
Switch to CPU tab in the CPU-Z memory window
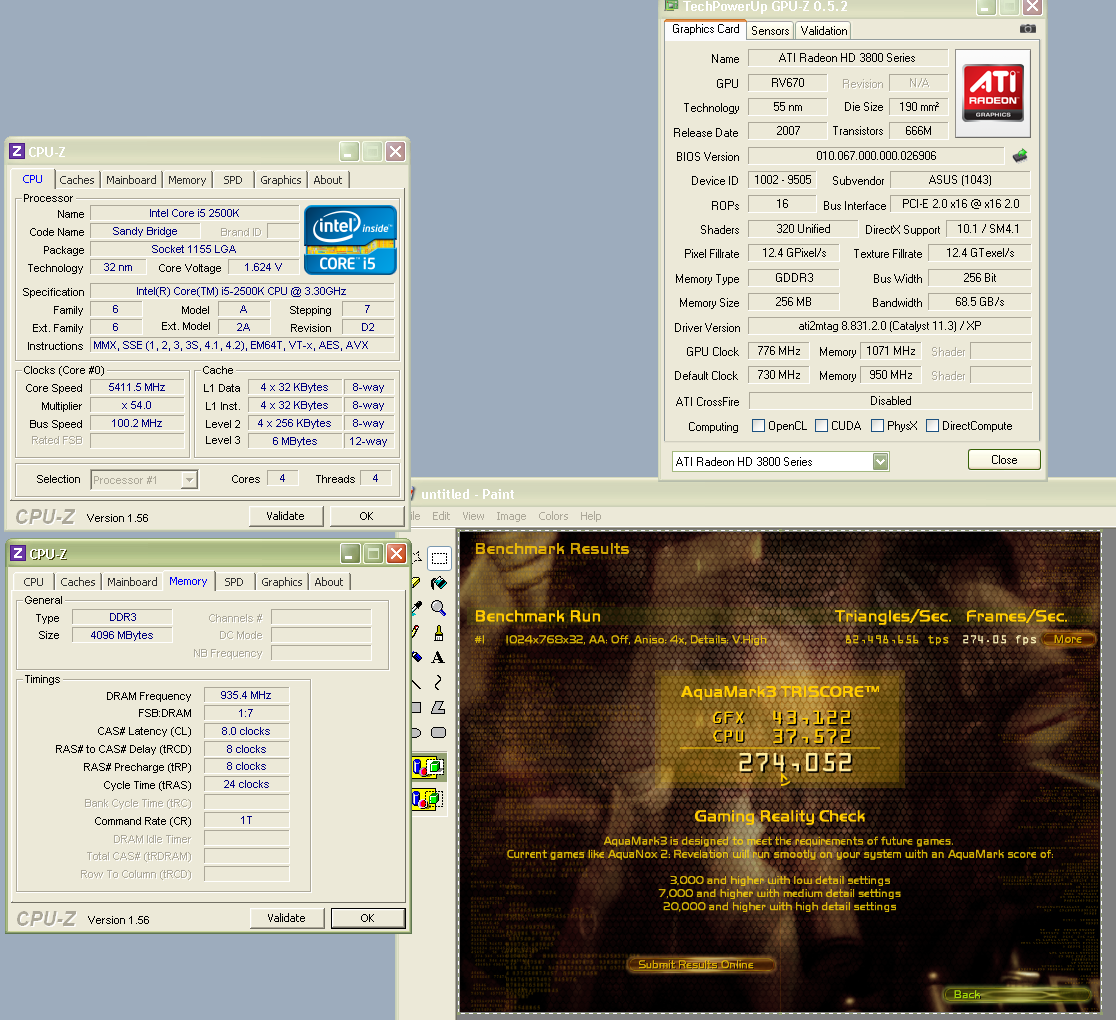tap(33, 582)
